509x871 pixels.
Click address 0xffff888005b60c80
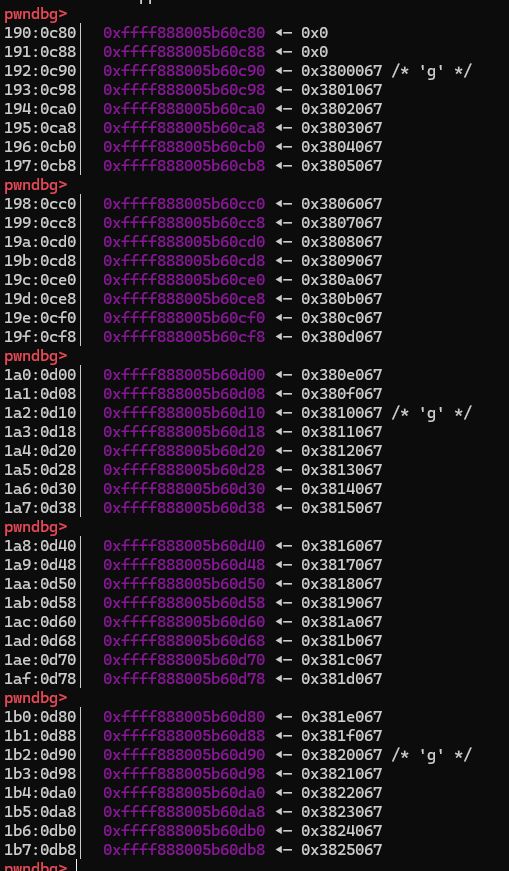point(184,33)
